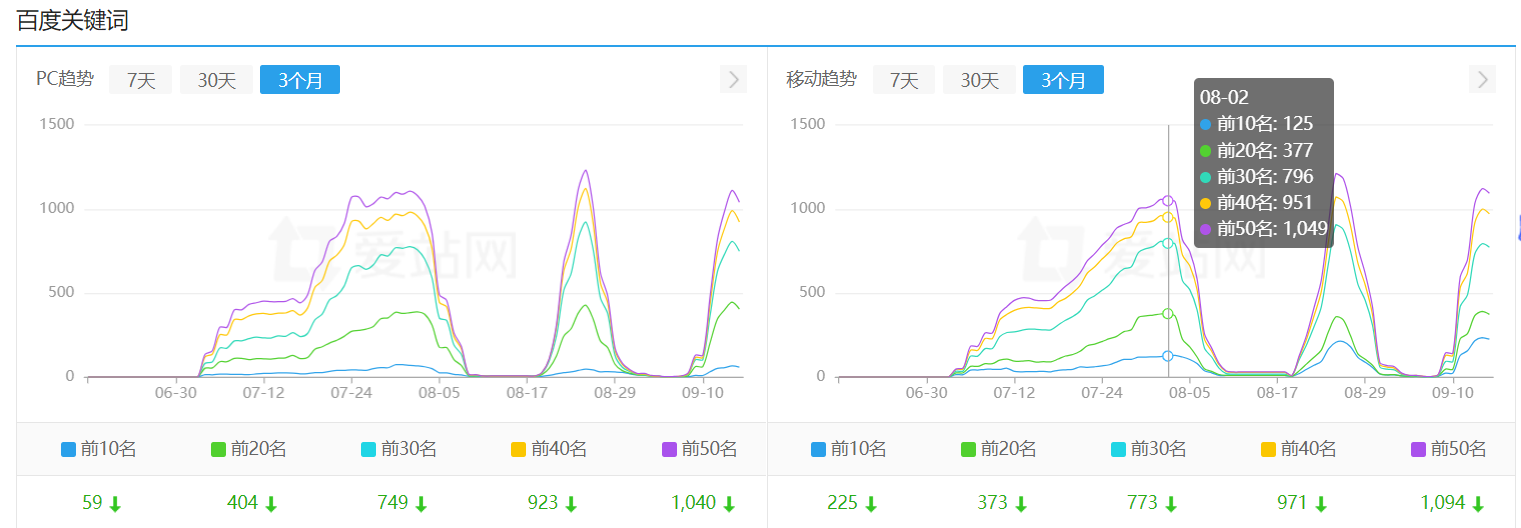
Task: Click mobile value 971 under 前40名
Action: (1292, 502)
